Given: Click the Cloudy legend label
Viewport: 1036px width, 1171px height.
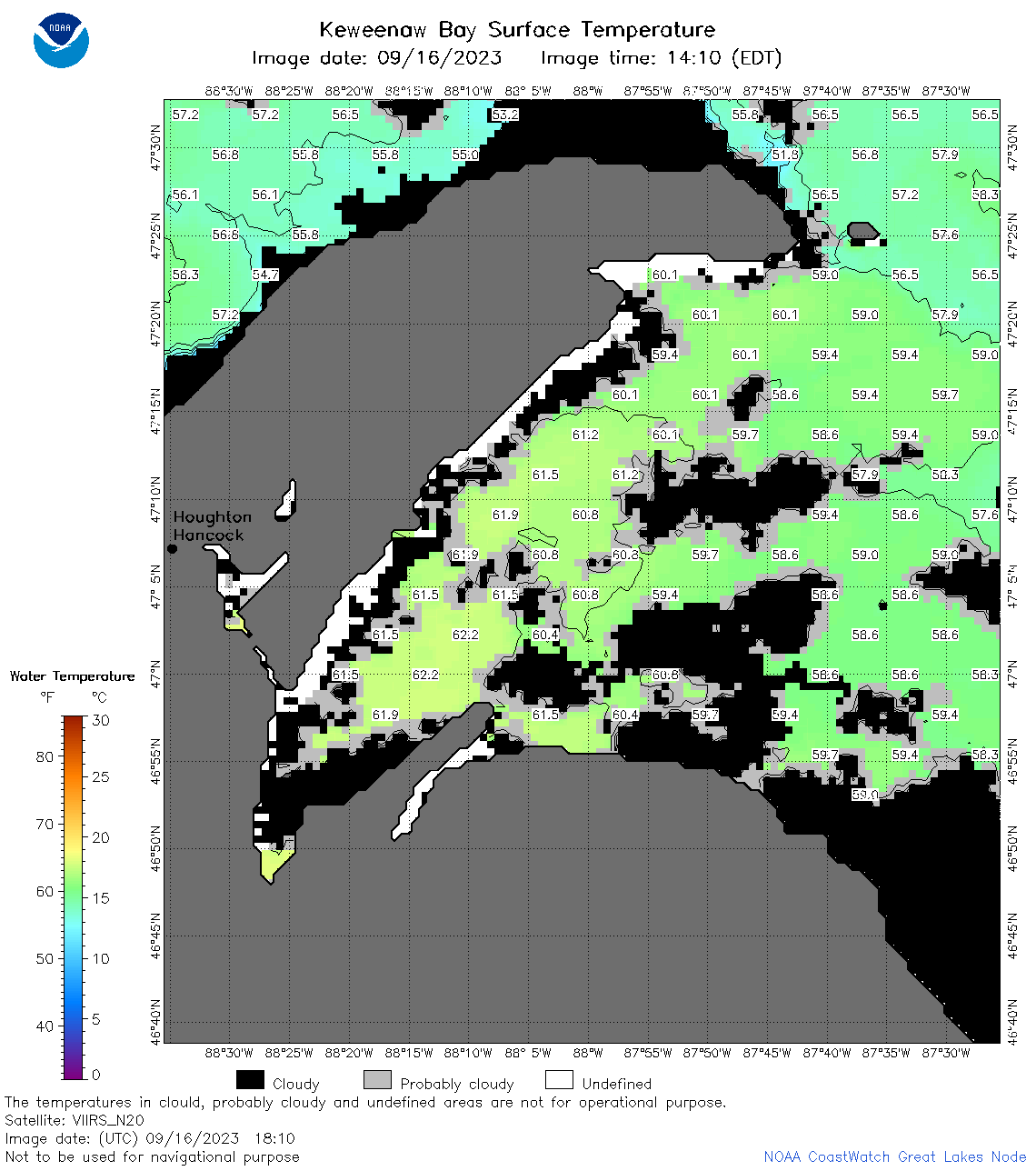Looking at the screenshot, I should [296, 1084].
